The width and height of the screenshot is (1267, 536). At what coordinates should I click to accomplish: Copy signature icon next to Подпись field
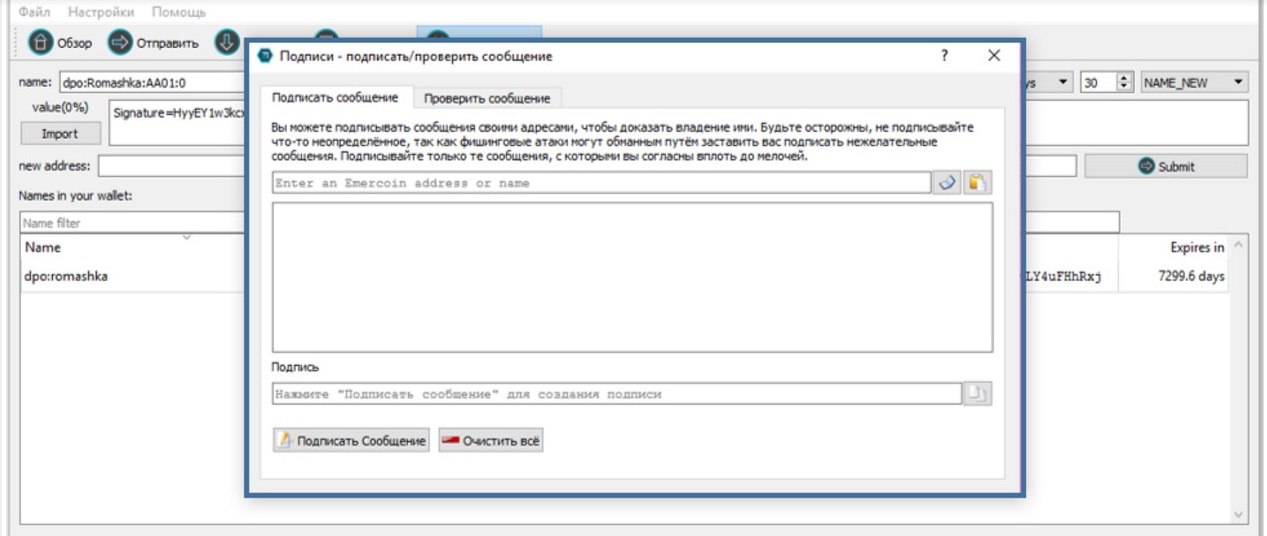pyautogui.click(x=977, y=394)
